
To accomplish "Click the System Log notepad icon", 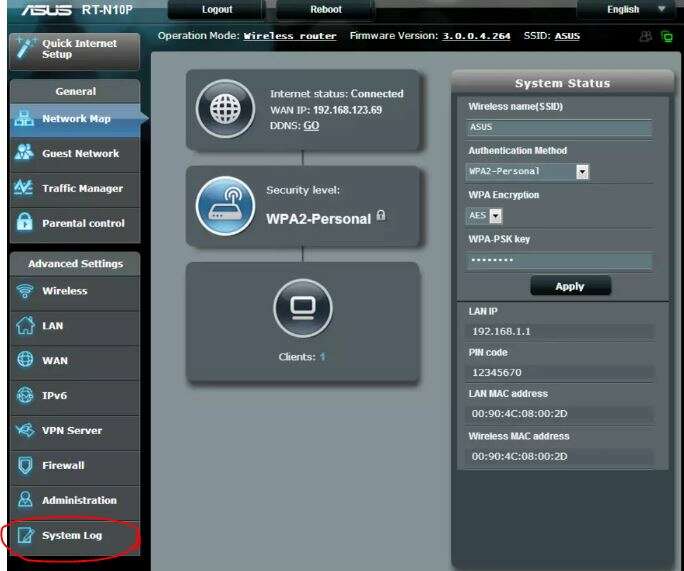I will 26,535.
